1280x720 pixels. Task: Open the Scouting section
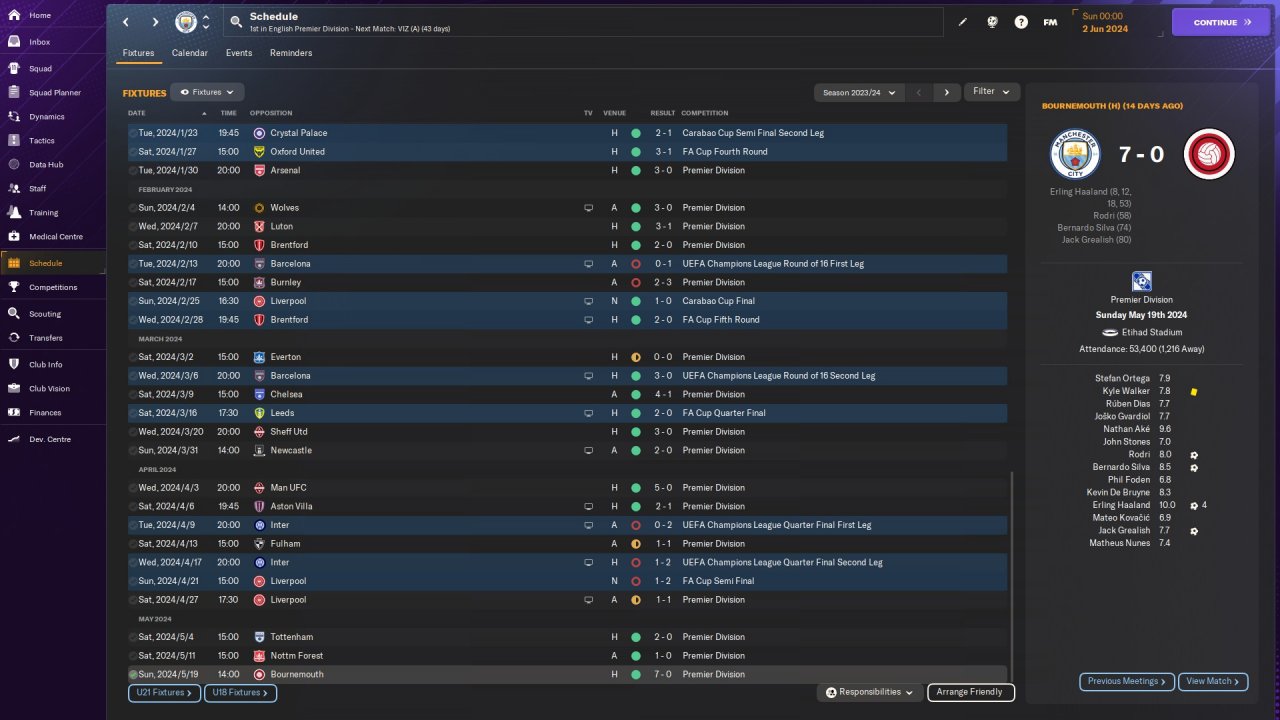tap(53, 313)
